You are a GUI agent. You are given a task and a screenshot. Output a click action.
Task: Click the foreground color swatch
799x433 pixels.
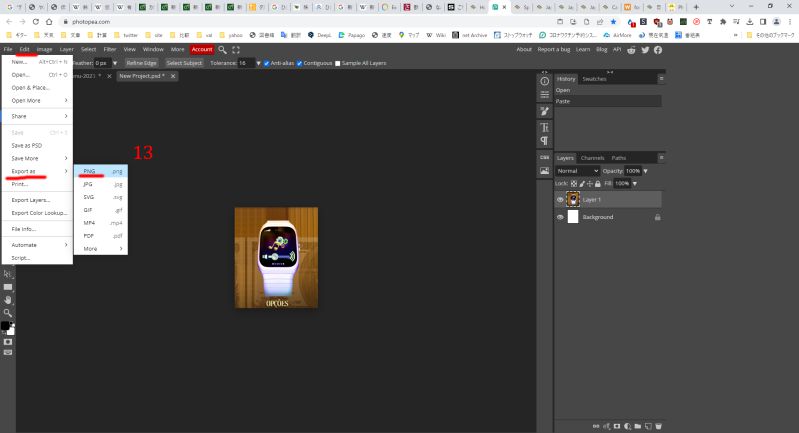point(5,326)
